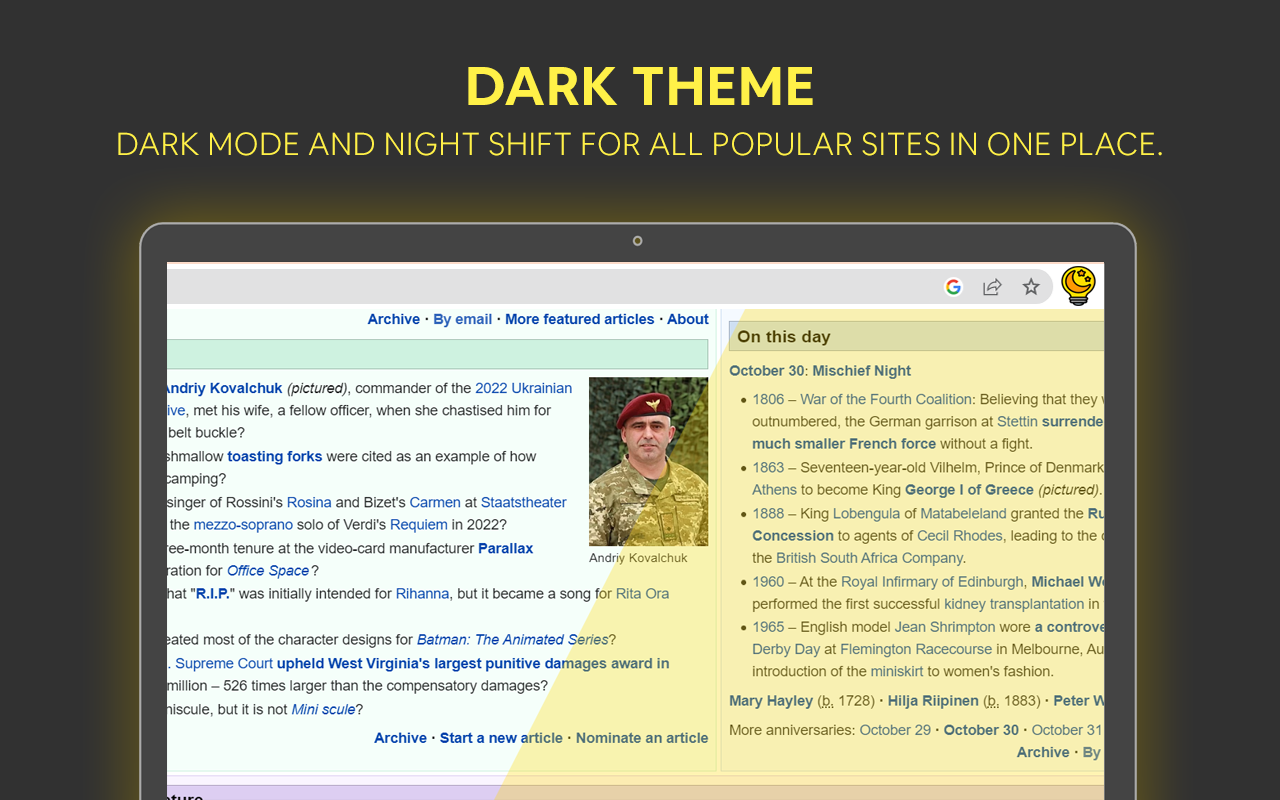Click the Mini scule link
This screenshot has width=1280, height=800.
point(323,709)
